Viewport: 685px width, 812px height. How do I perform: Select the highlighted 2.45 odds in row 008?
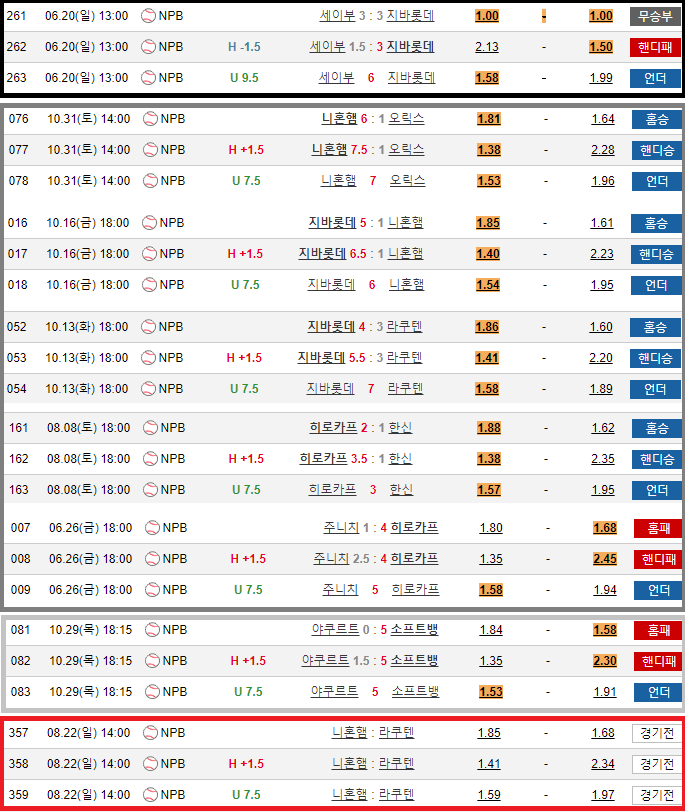tap(604, 559)
